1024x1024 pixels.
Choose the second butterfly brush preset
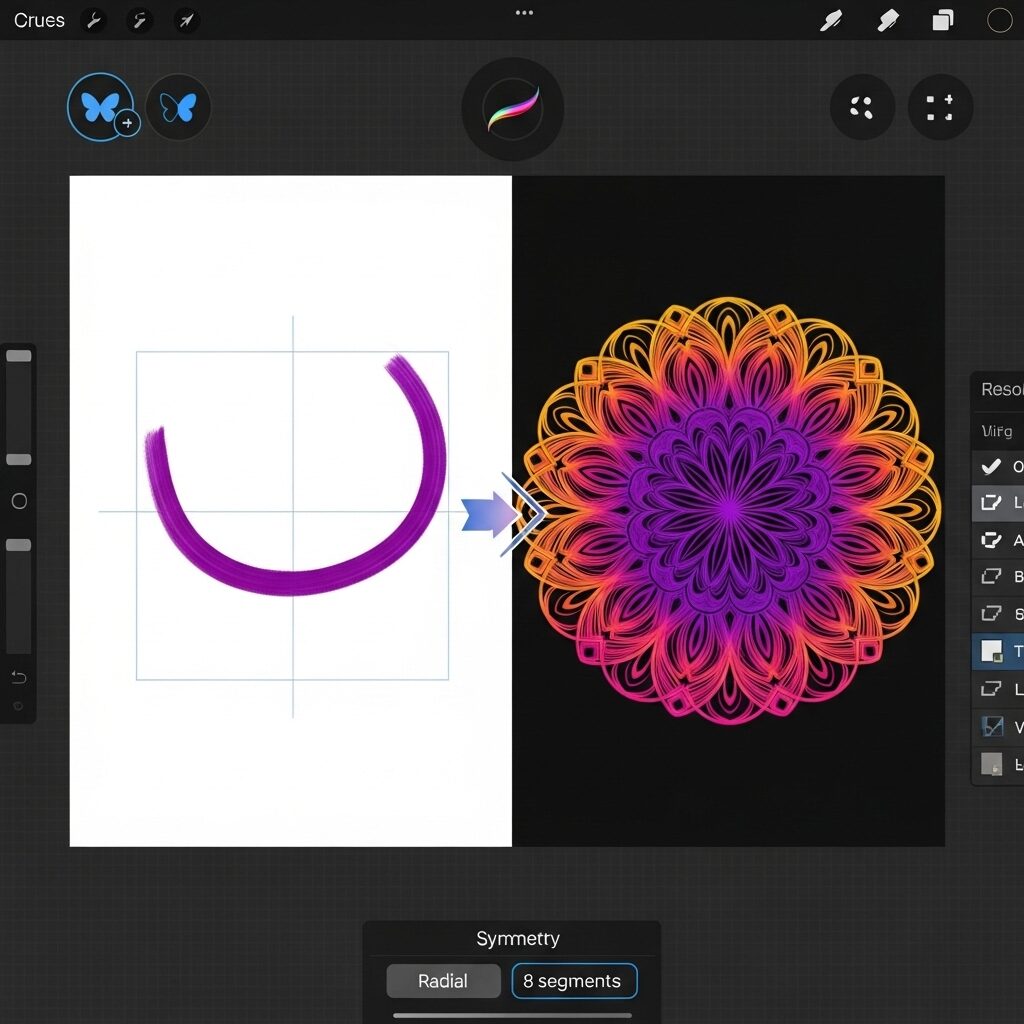177,107
